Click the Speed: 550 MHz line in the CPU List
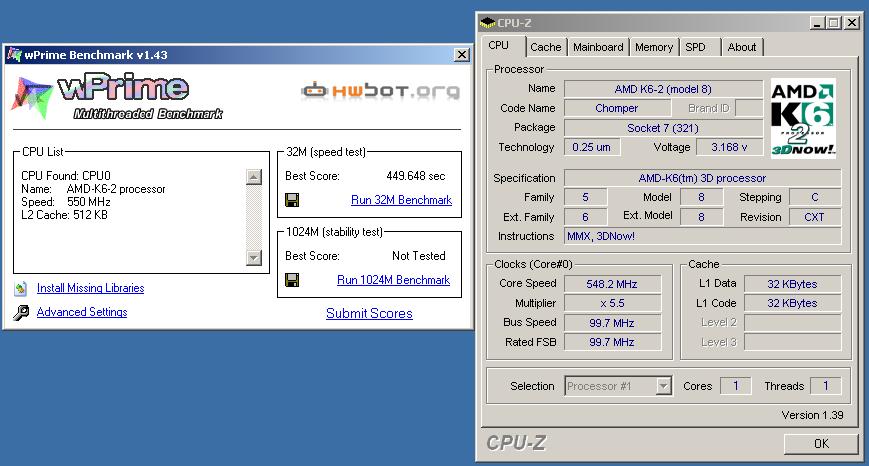The width and height of the screenshot is (869, 466). click(66, 202)
